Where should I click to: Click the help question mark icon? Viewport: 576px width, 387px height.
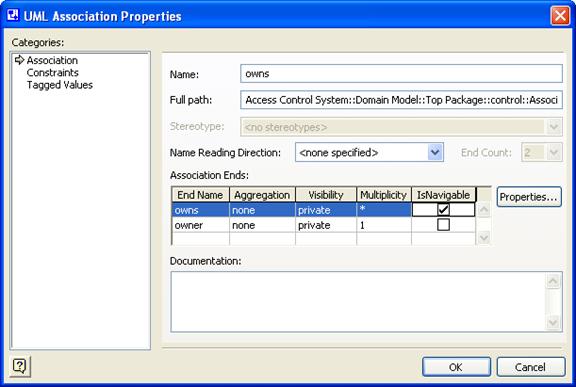tap(20, 366)
